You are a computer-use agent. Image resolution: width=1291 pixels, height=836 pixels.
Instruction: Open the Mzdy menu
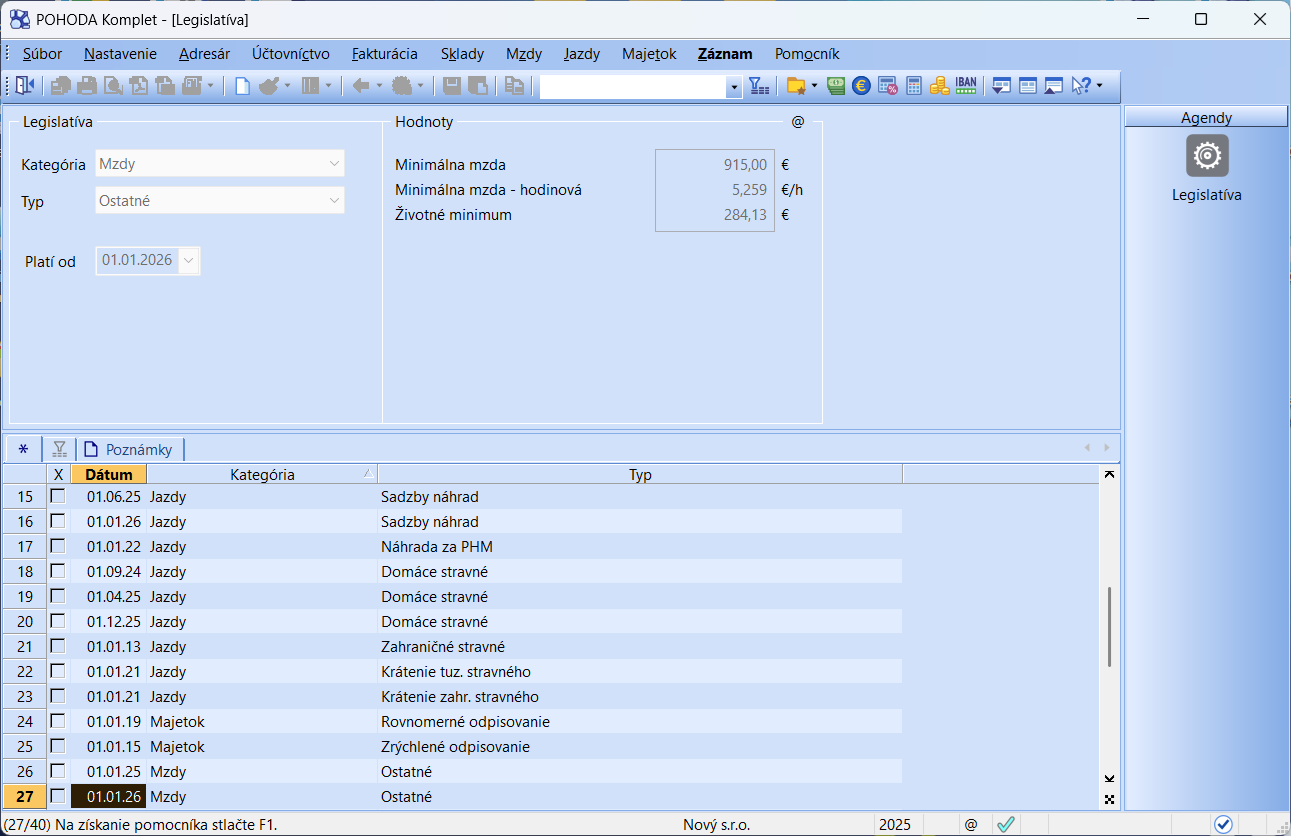click(523, 54)
